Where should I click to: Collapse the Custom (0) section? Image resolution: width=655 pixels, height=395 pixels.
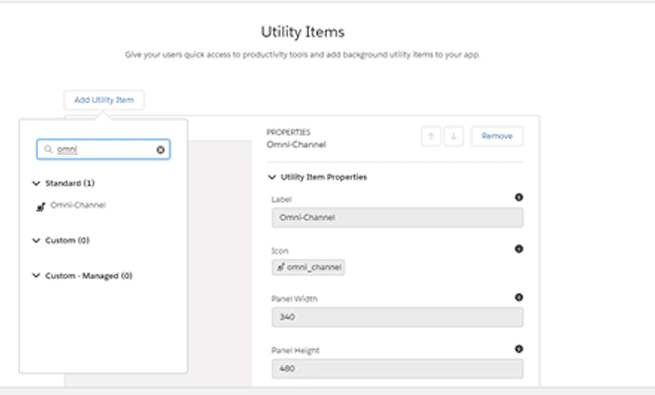36,240
